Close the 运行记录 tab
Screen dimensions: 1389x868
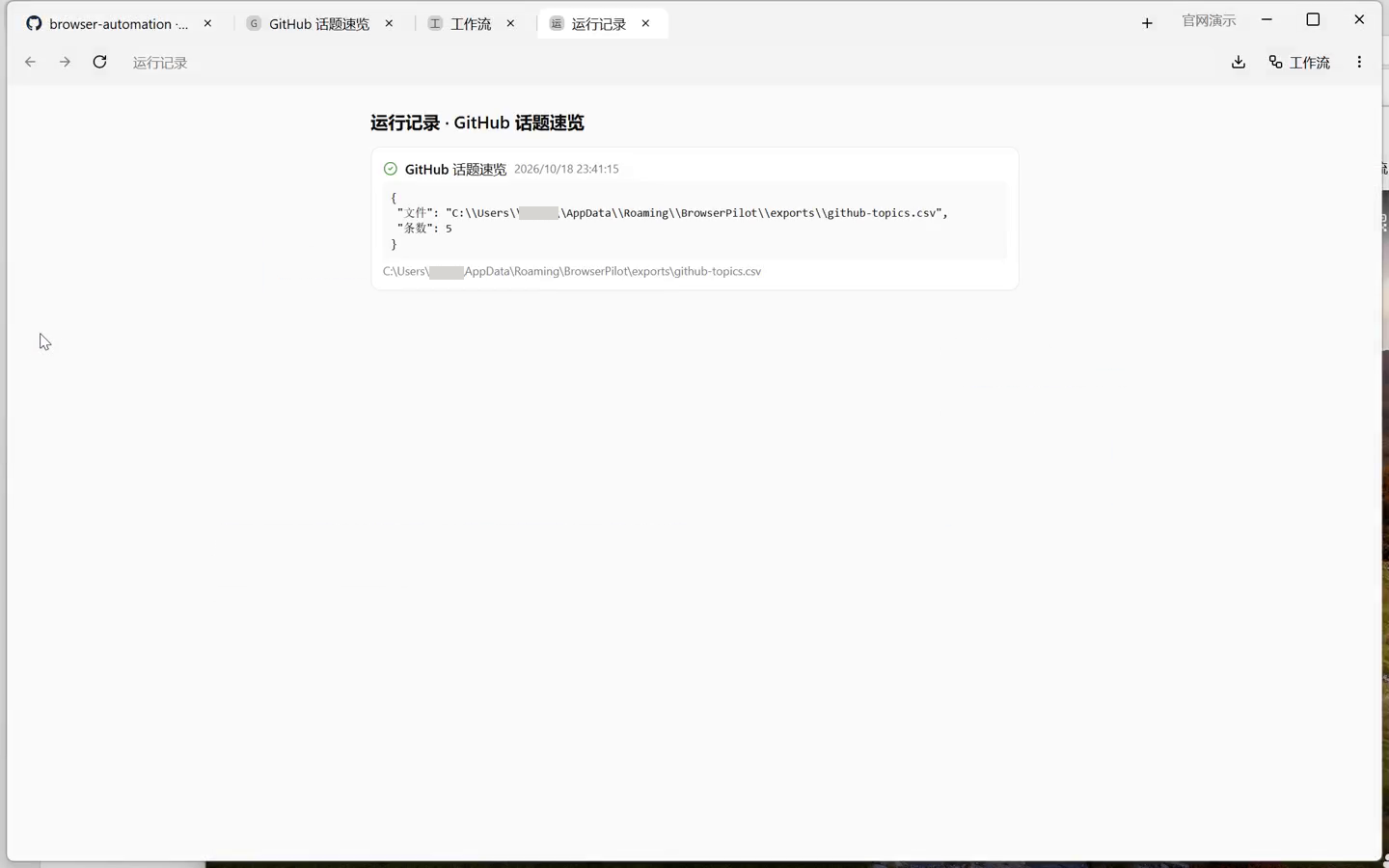(x=645, y=23)
